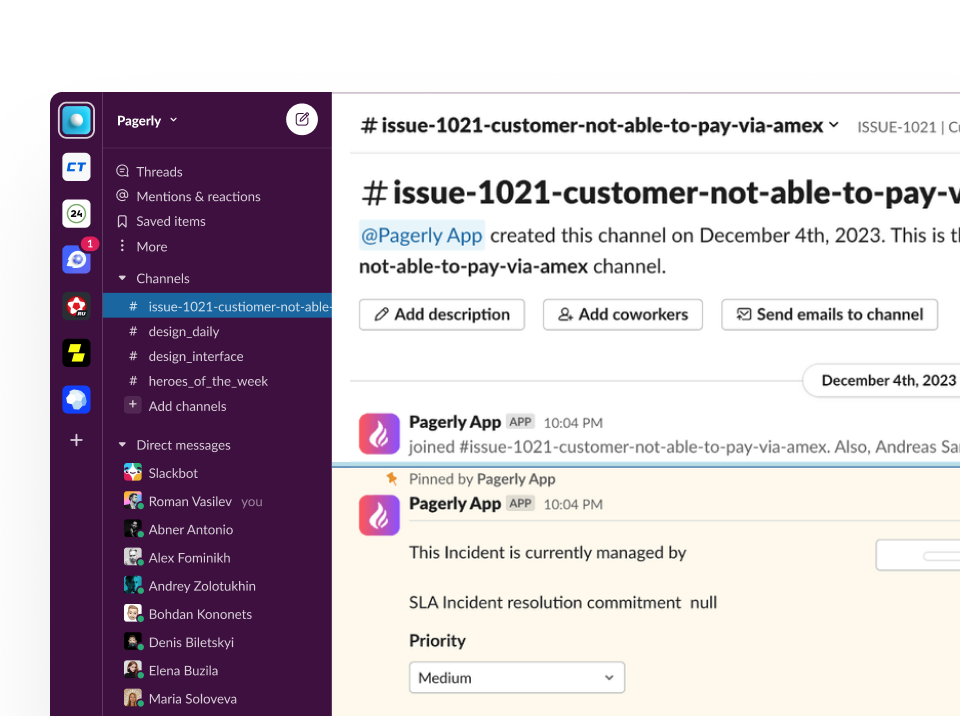
Task: Switch to the CT workspace icon
Action: (x=77, y=167)
